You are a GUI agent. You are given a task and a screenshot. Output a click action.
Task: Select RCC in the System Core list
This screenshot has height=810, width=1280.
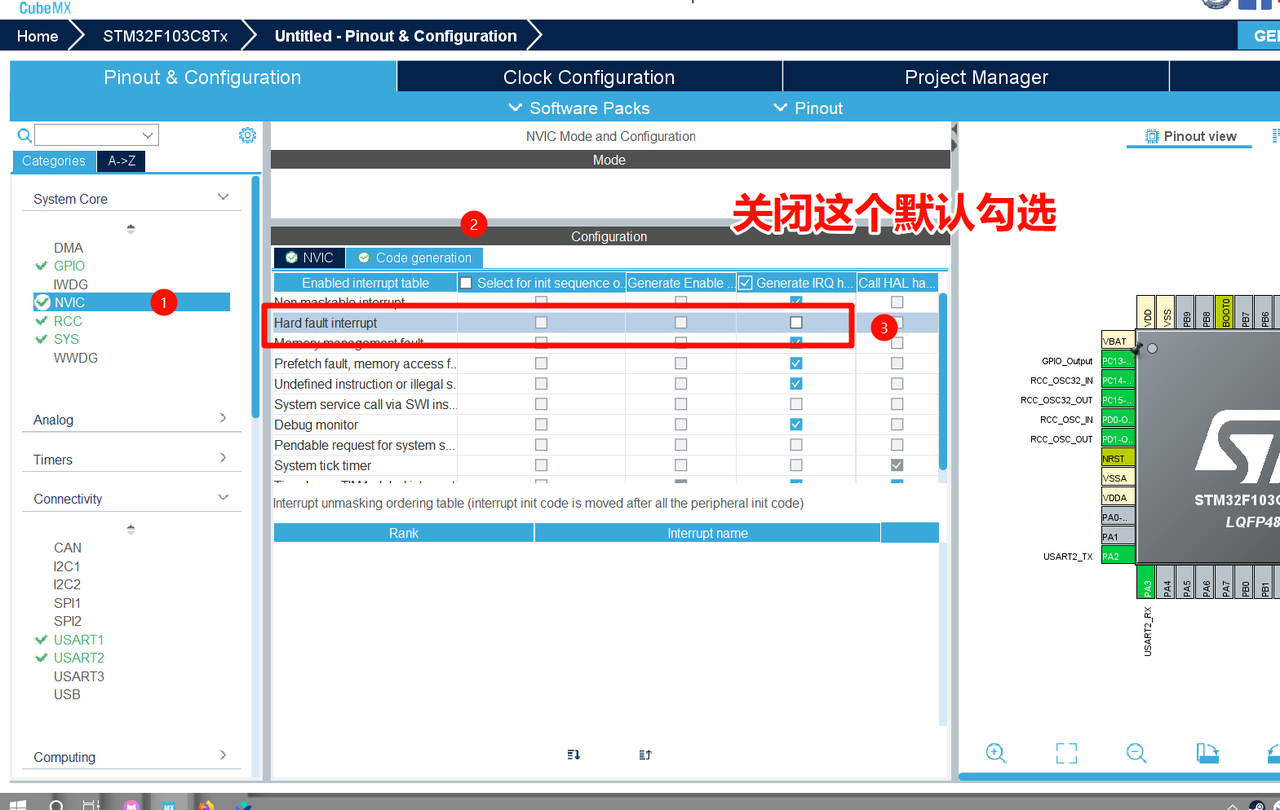point(68,321)
